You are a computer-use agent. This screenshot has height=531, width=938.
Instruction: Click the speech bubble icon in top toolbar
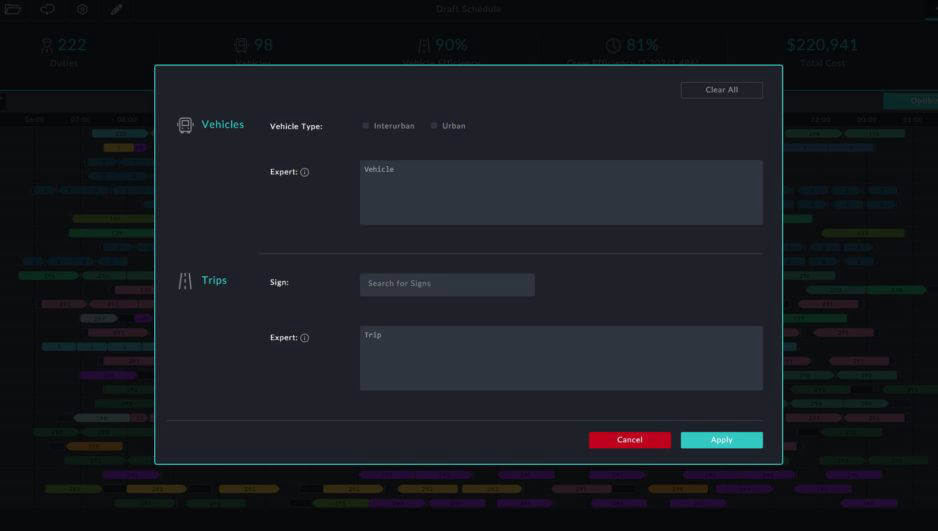click(x=48, y=9)
